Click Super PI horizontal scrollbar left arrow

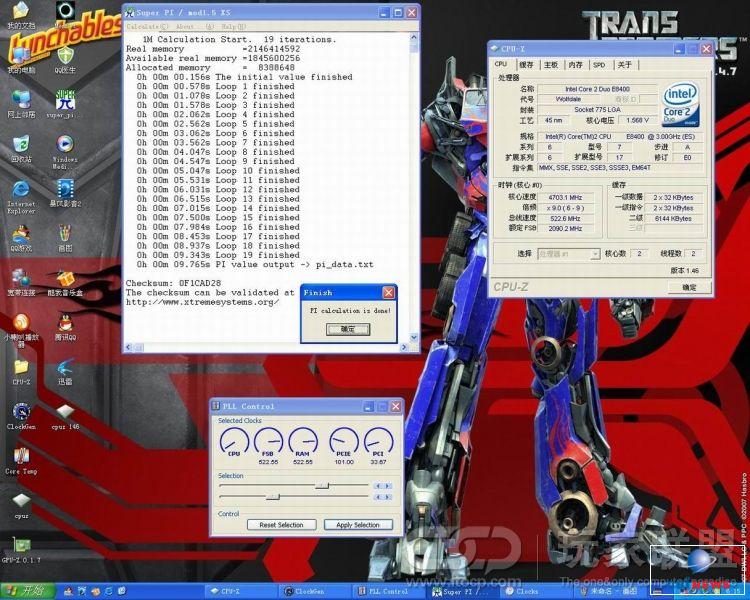pos(129,347)
